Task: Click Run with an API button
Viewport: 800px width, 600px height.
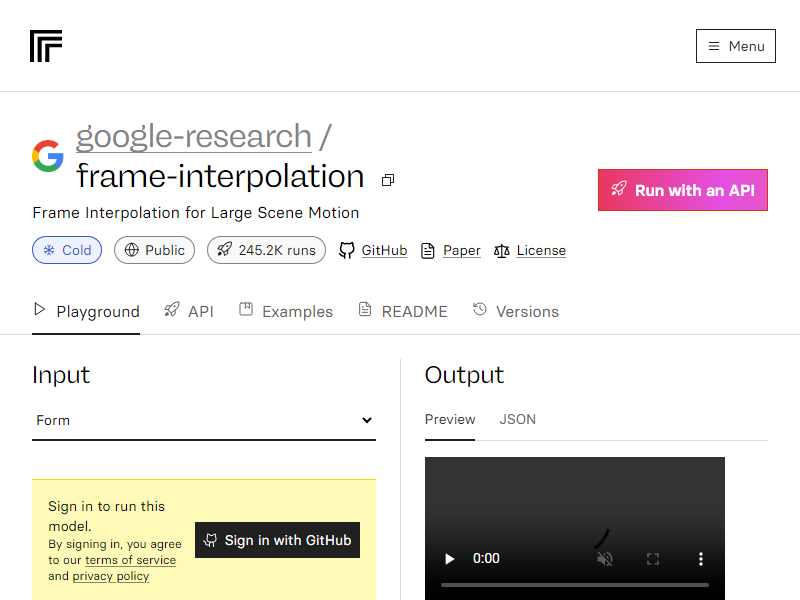Action: (x=683, y=190)
